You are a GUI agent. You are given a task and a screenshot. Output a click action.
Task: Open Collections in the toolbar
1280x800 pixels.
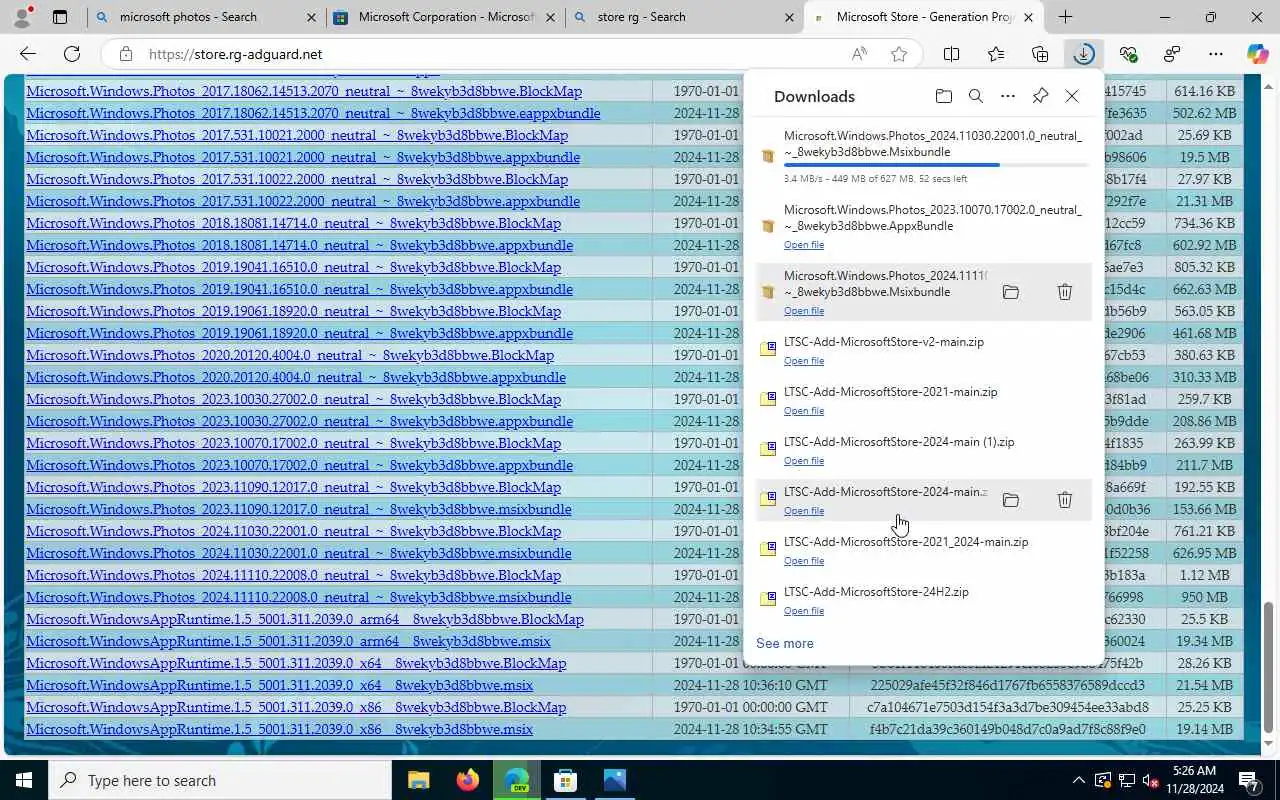[1040, 54]
